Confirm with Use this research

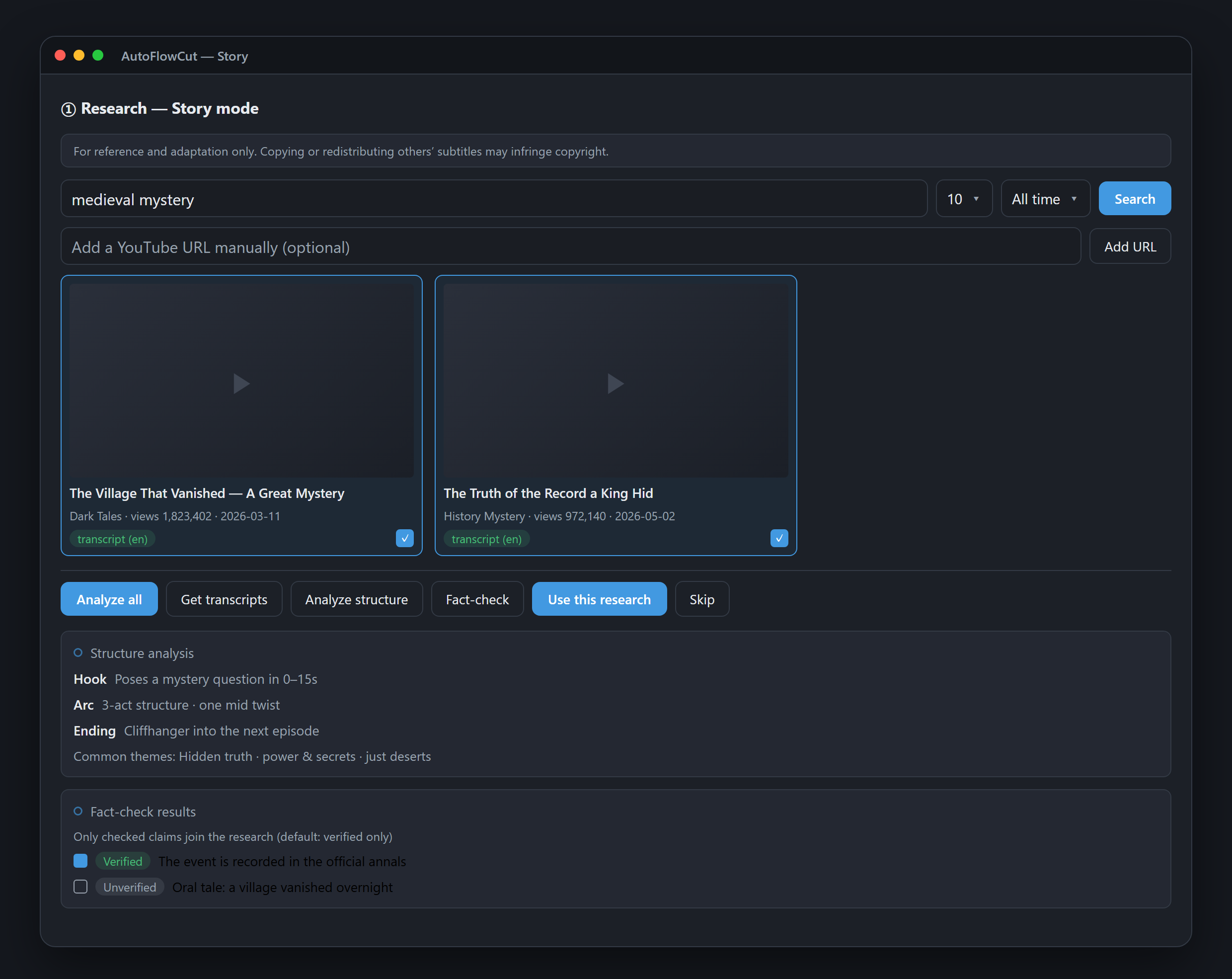click(x=599, y=599)
